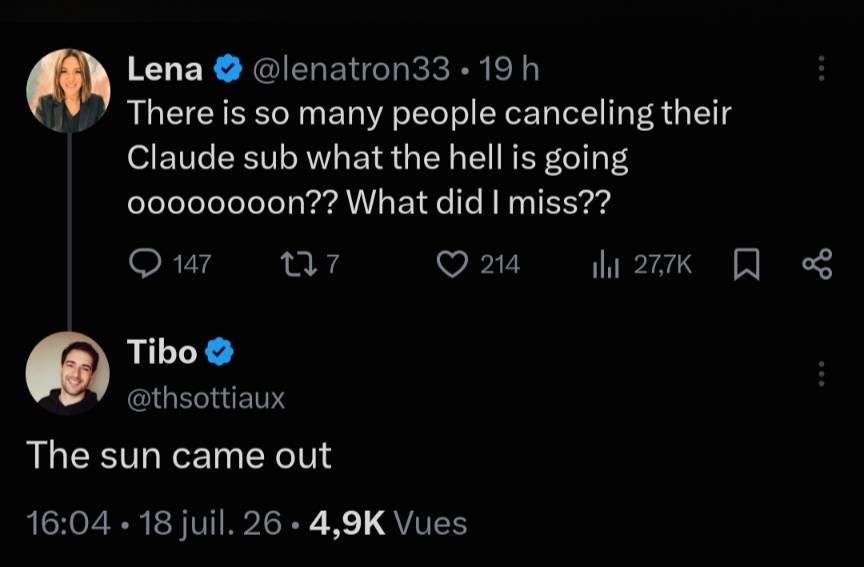Open the @lenatron33 handle
Screen dimensions: 864x567
click(351, 69)
